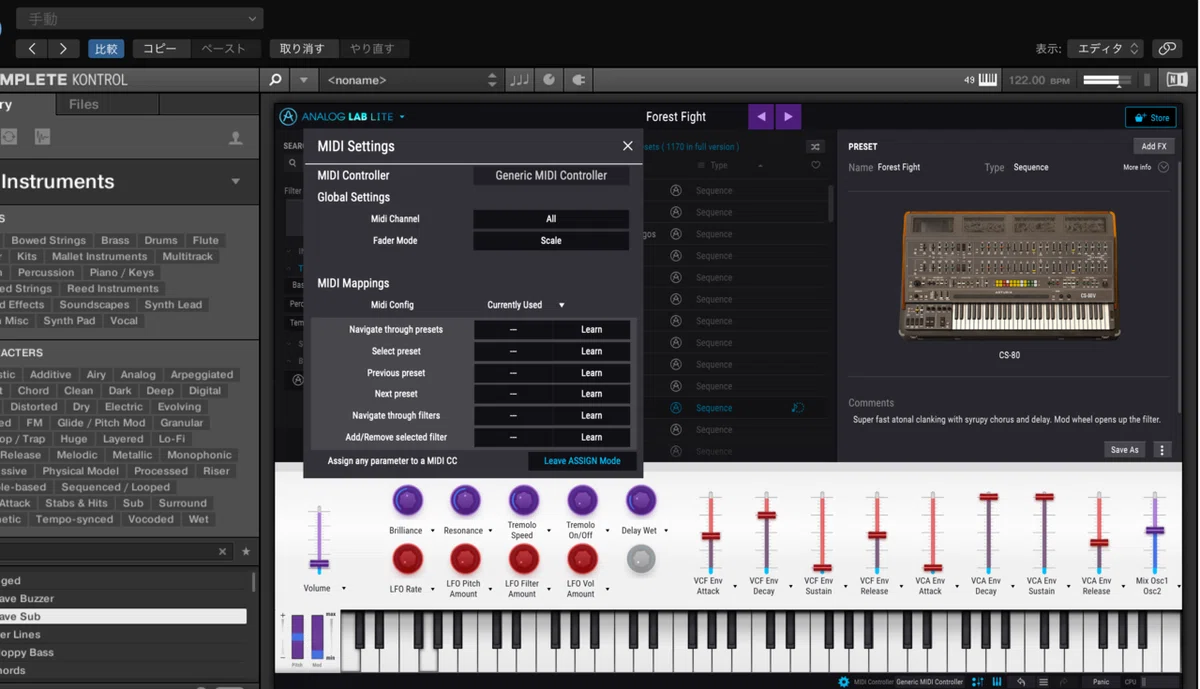Screen dimensions: 1200x689
Task: Click the forward arrow in host toolbar
Action: coord(63,48)
